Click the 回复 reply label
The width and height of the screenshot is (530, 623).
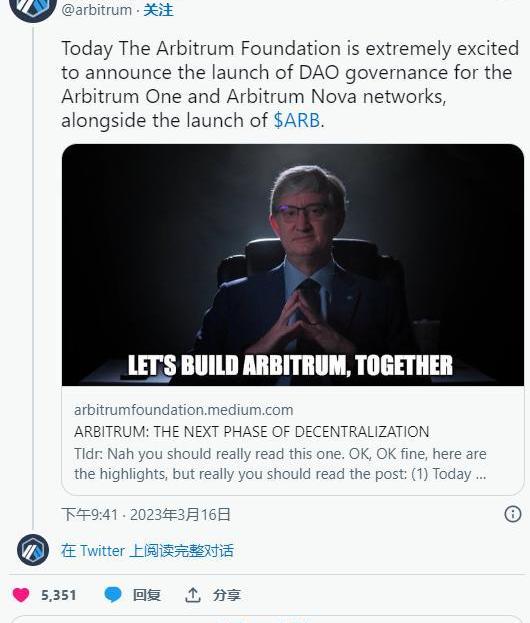click(147, 595)
